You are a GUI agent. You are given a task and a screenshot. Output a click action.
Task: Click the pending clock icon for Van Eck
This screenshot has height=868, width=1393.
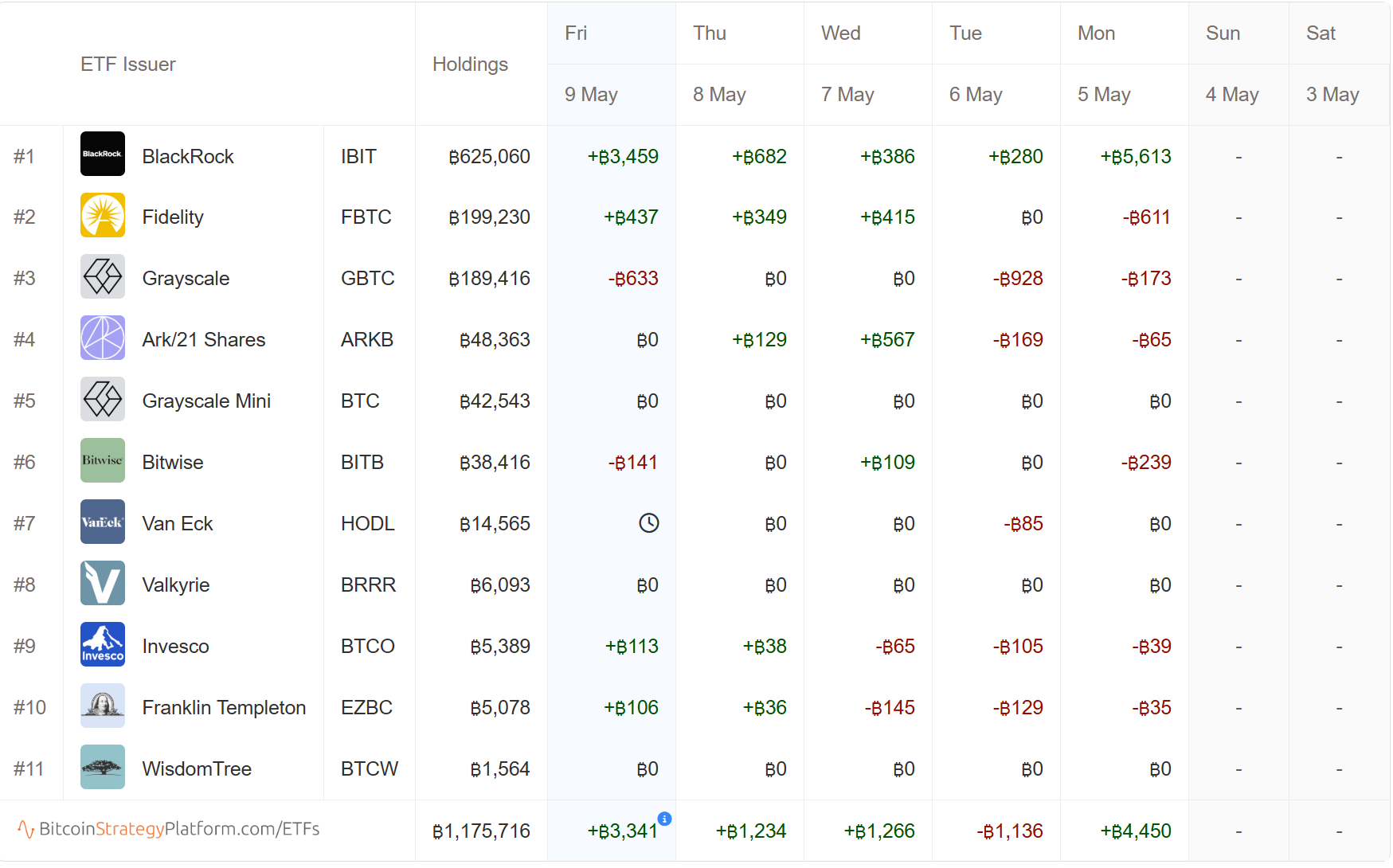649,523
